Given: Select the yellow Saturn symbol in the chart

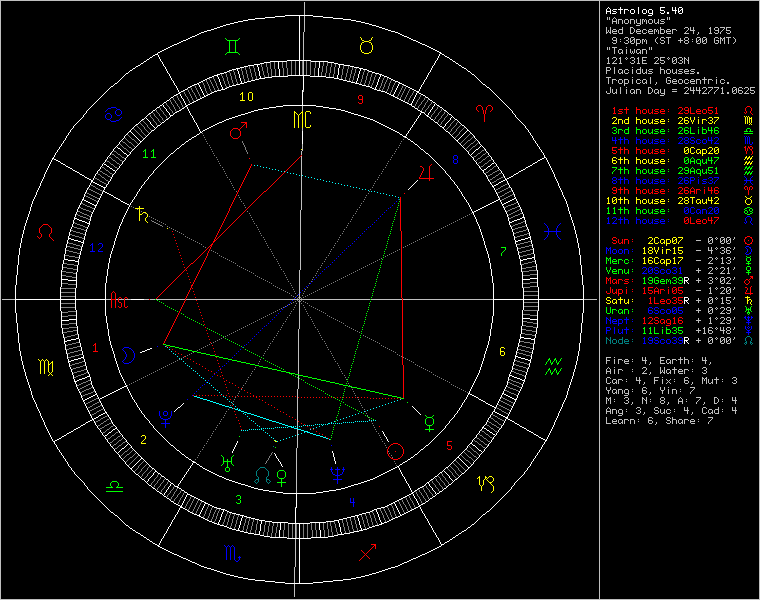Looking at the screenshot, I should (142, 214).
